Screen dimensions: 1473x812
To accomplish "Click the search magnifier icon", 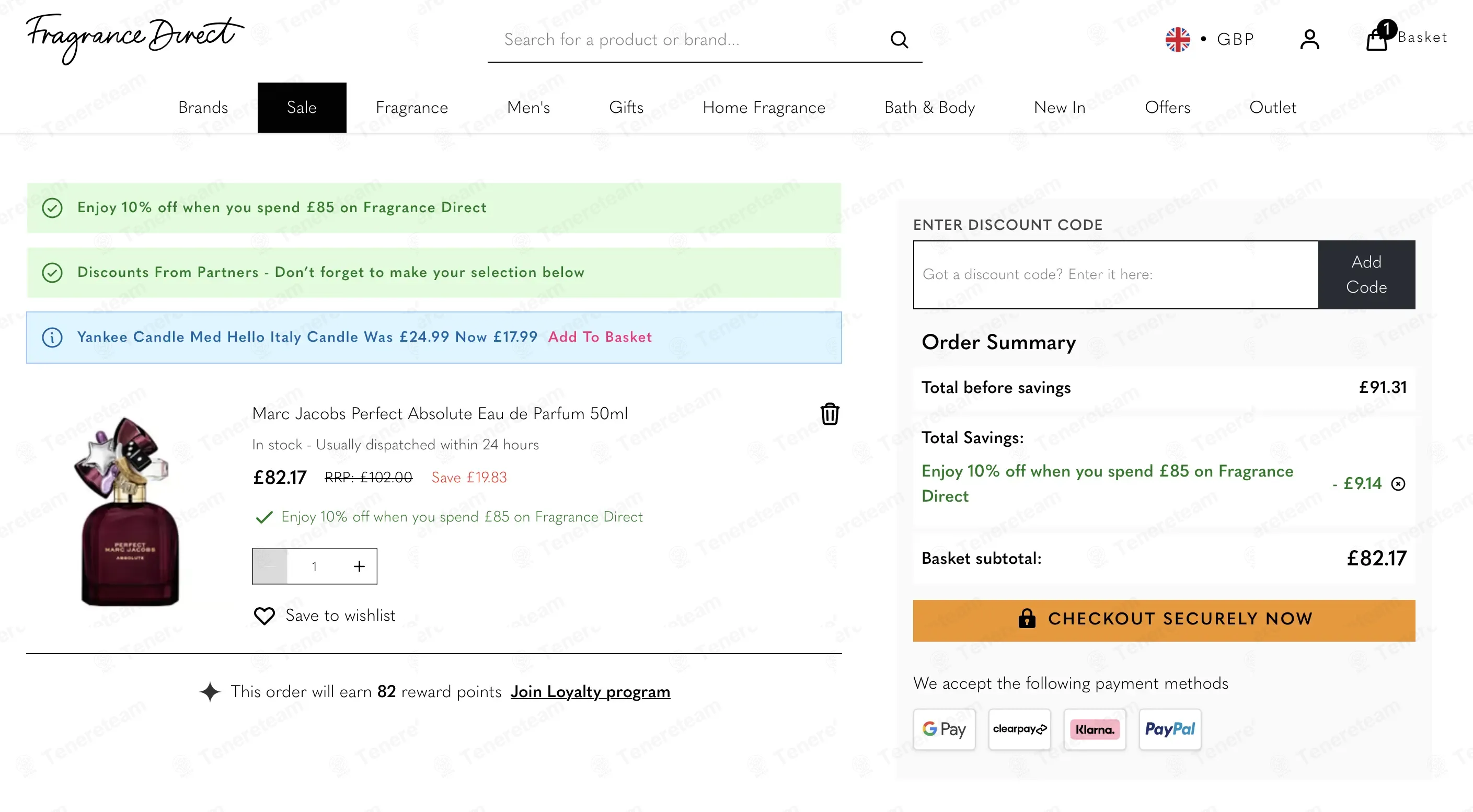I will tap(899, 39).
